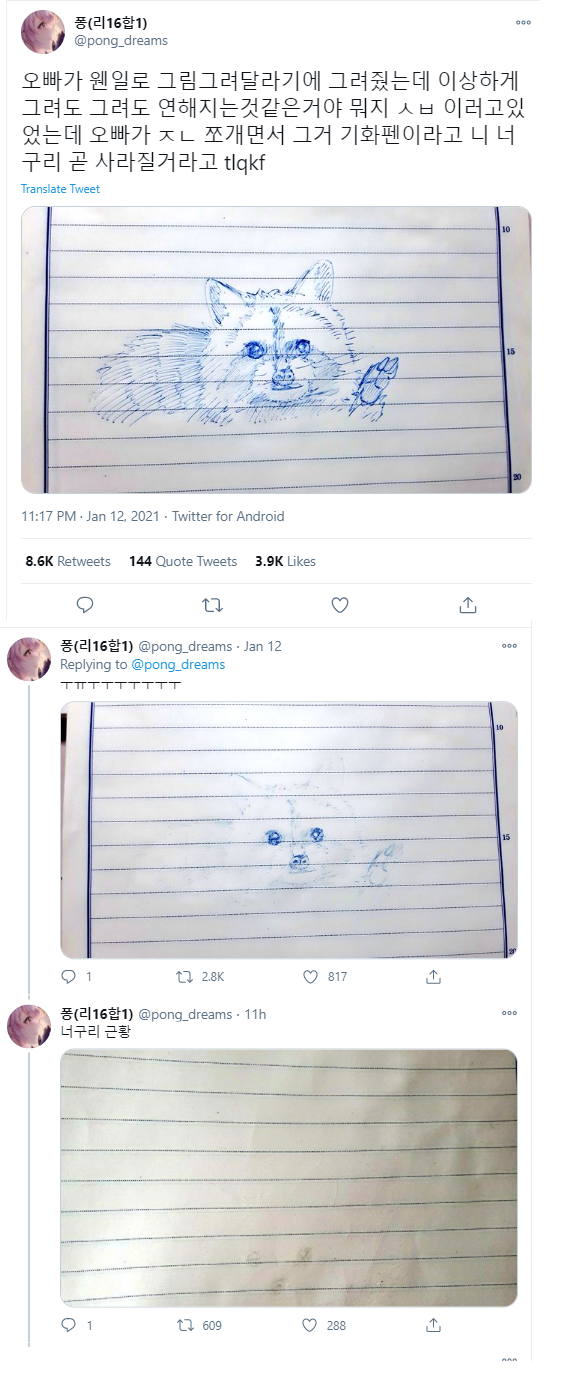View the 8.6K Retweets list

click(68, 561)
